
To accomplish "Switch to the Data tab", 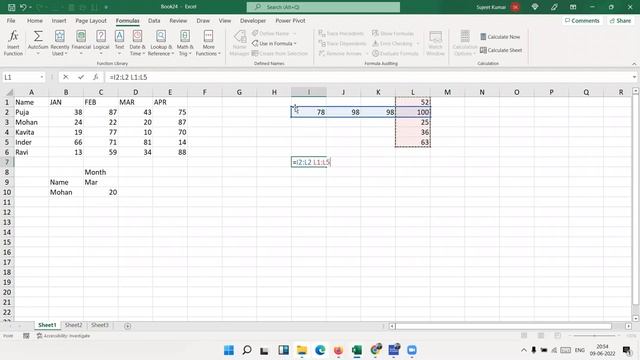I will [154, 20].
